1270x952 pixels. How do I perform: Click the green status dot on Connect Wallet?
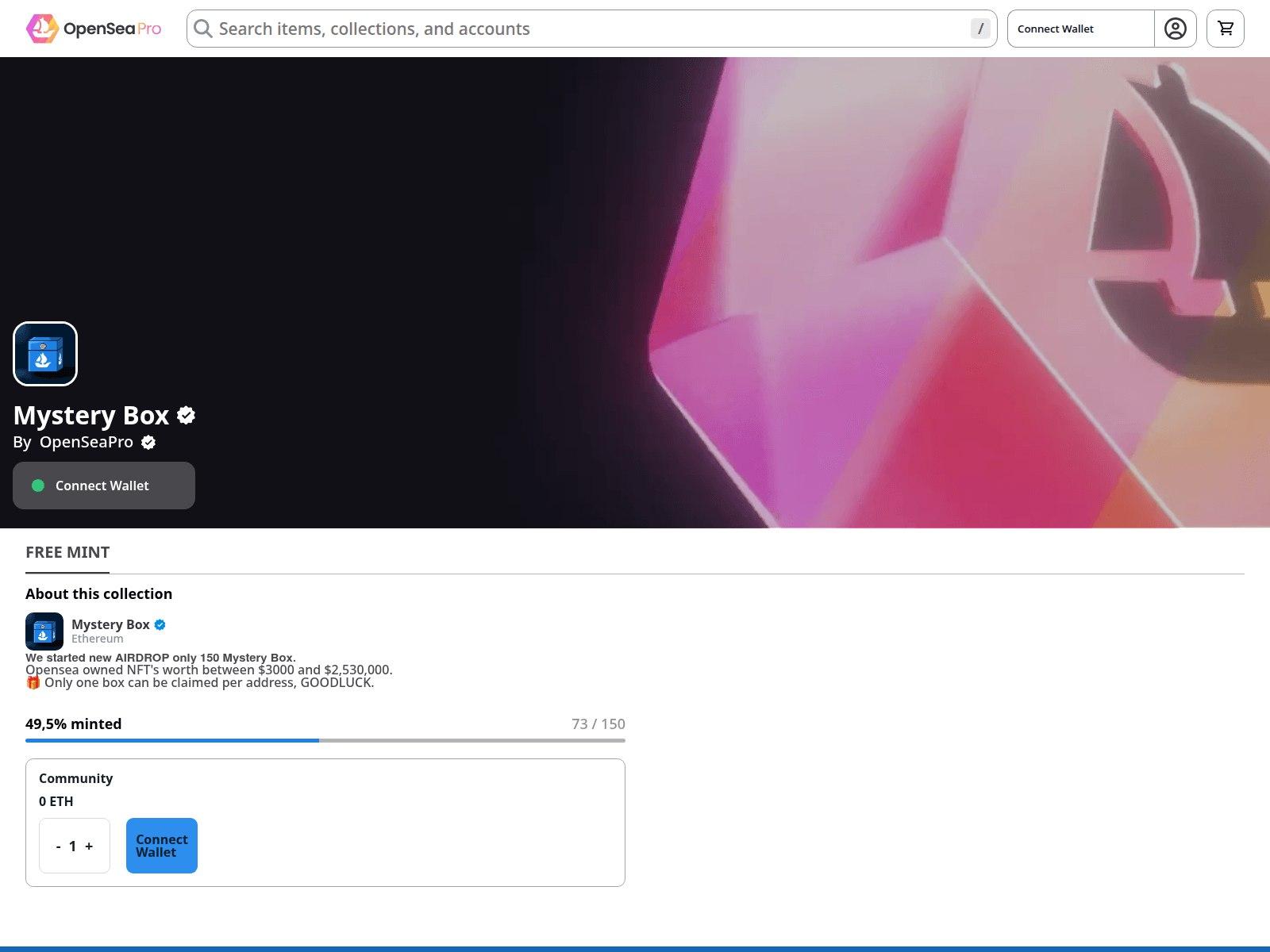pyautogui.click(x=38, y=486)
